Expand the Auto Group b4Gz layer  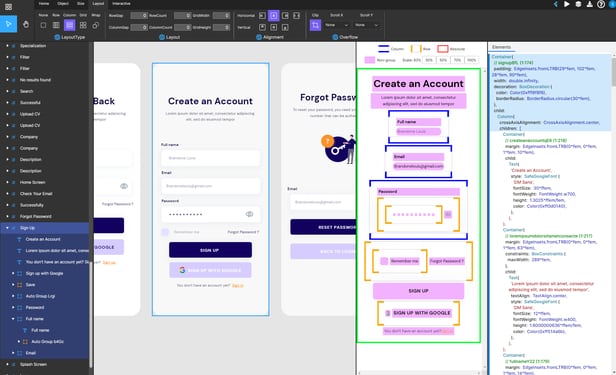point(18,342)
